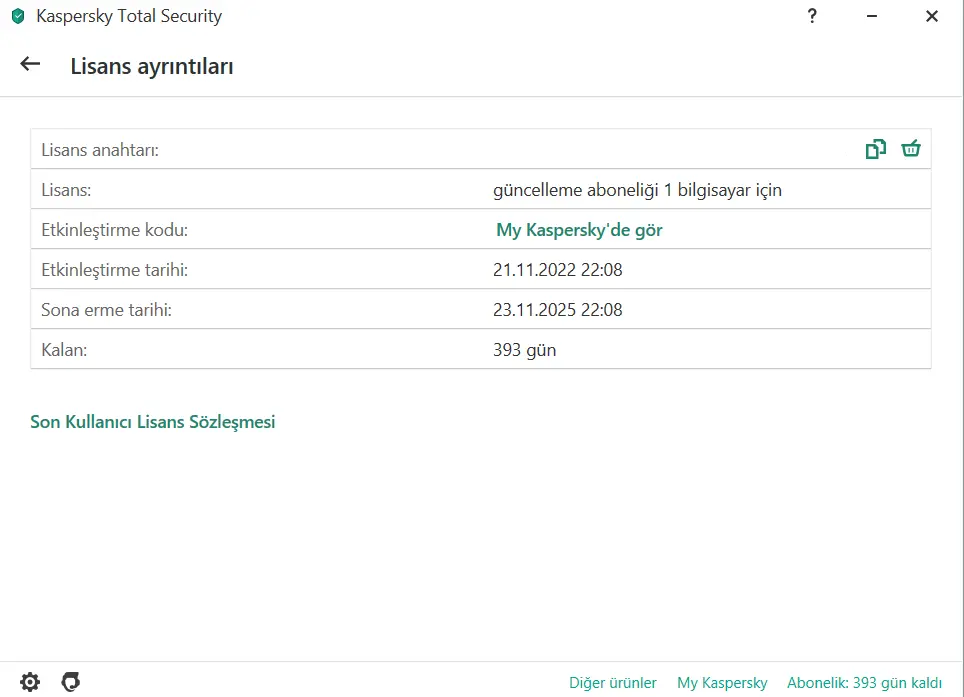
Task: Click the Etkinleştirme tarihi label
Action: click(115, 270)
